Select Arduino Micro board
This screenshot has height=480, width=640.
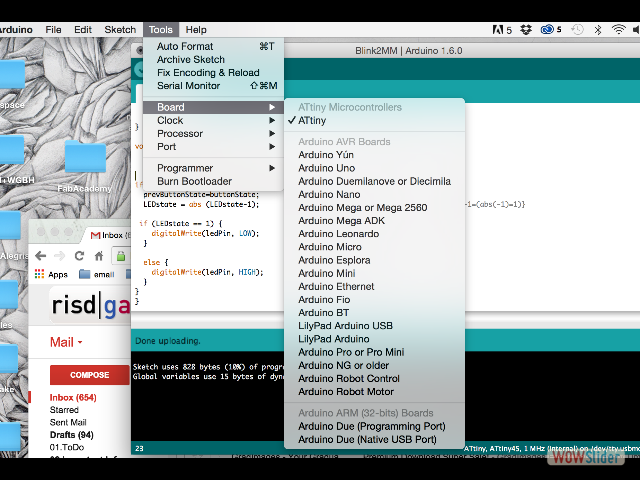point(374,247)
